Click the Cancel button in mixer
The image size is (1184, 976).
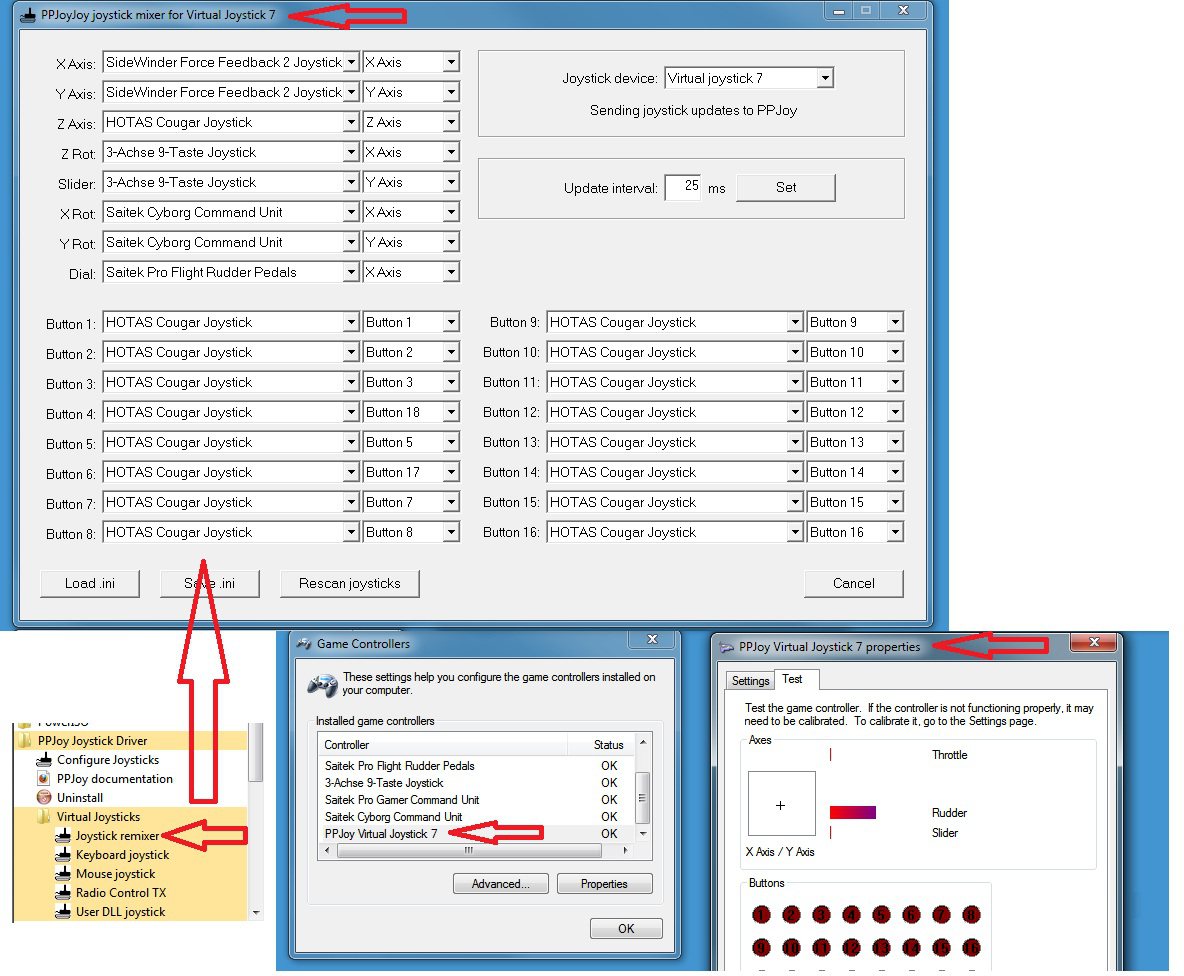pos(853,583)
